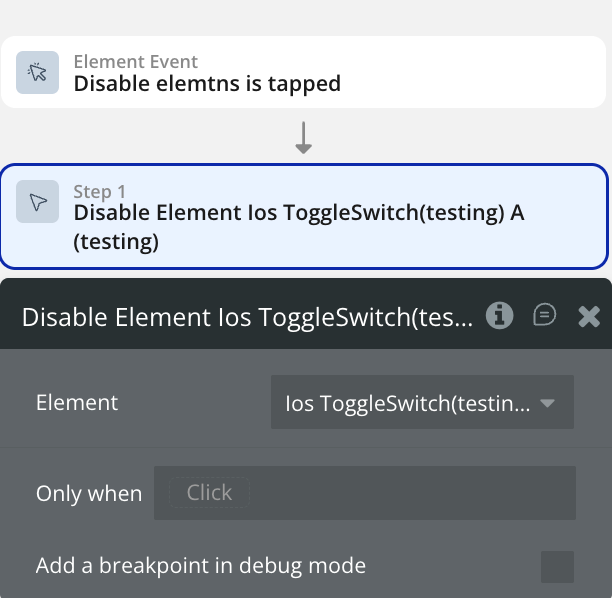Close the Disable Element properties panel

tap(589, 317)
